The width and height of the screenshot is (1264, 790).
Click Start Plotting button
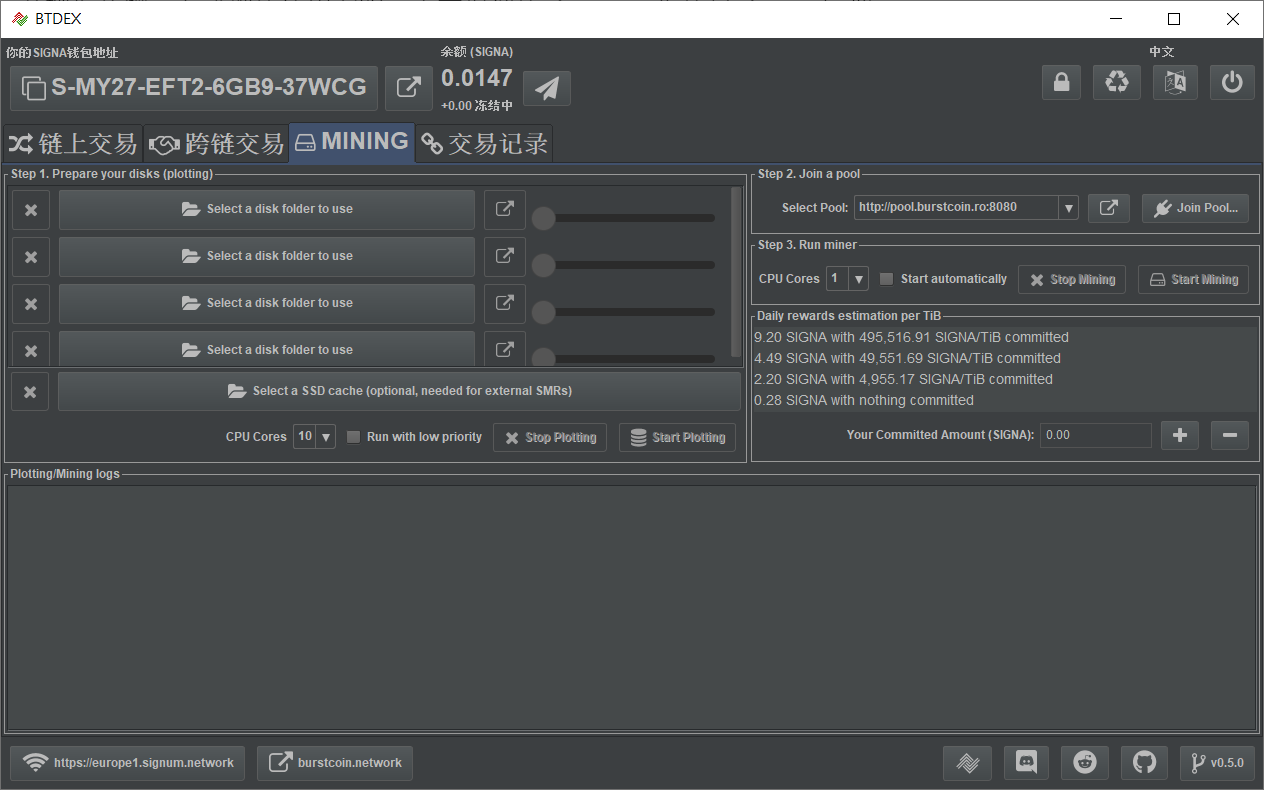pyautogui.click(x=678, y=437)
